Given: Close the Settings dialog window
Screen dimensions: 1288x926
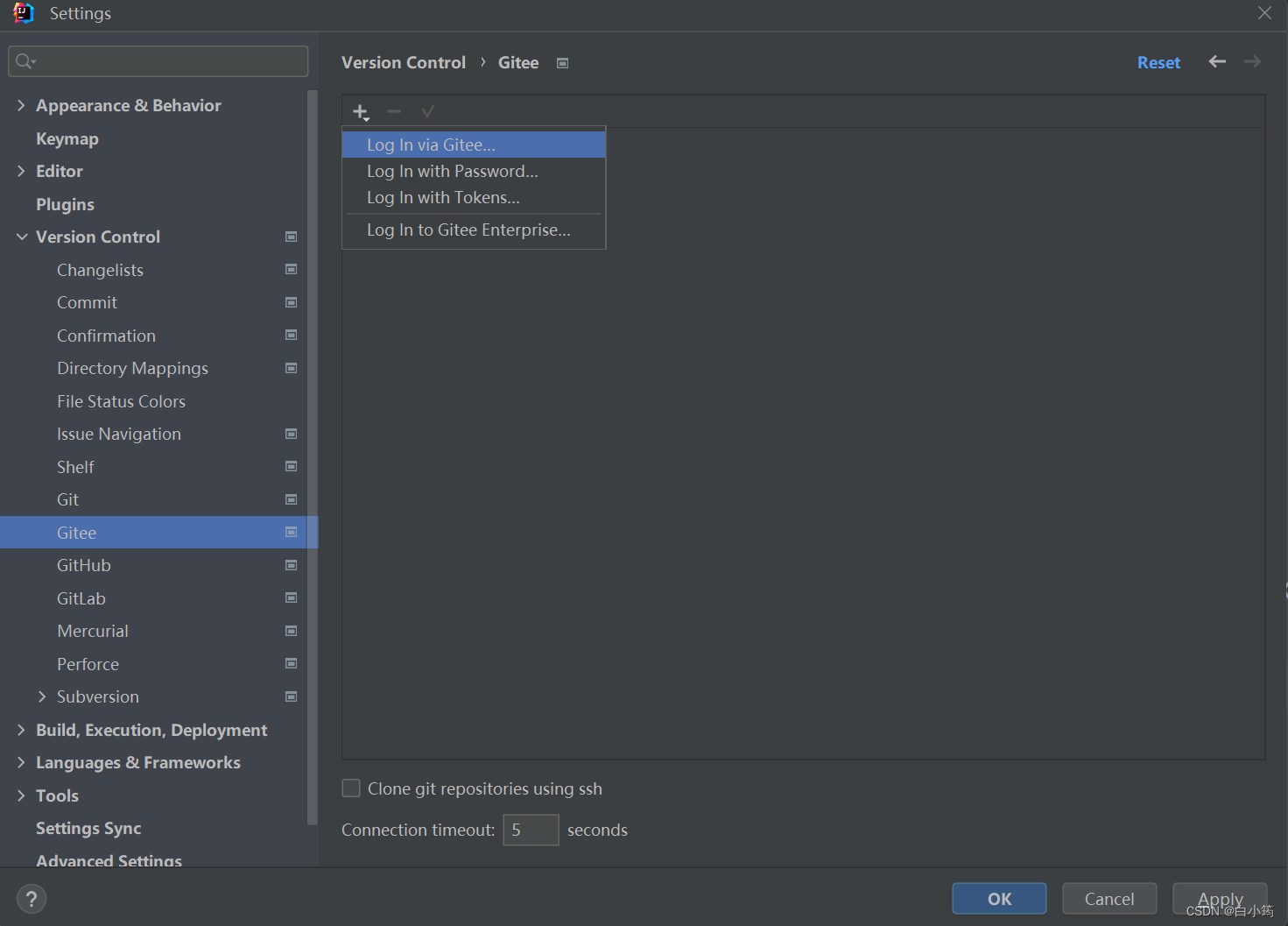Looking at the screenshot, I should pyautogui.click(x=1264, y=13).
